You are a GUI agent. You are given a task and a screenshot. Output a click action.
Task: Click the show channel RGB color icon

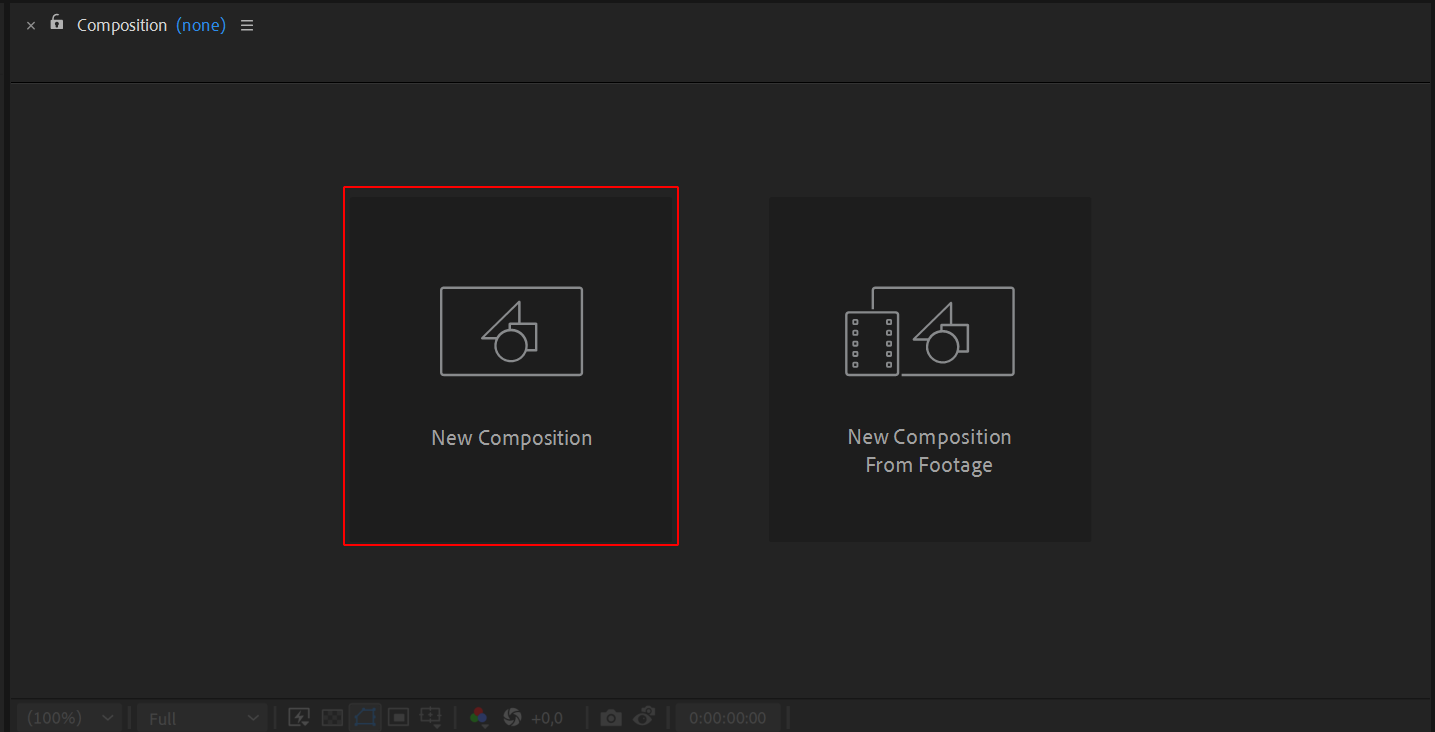[479, 718]
